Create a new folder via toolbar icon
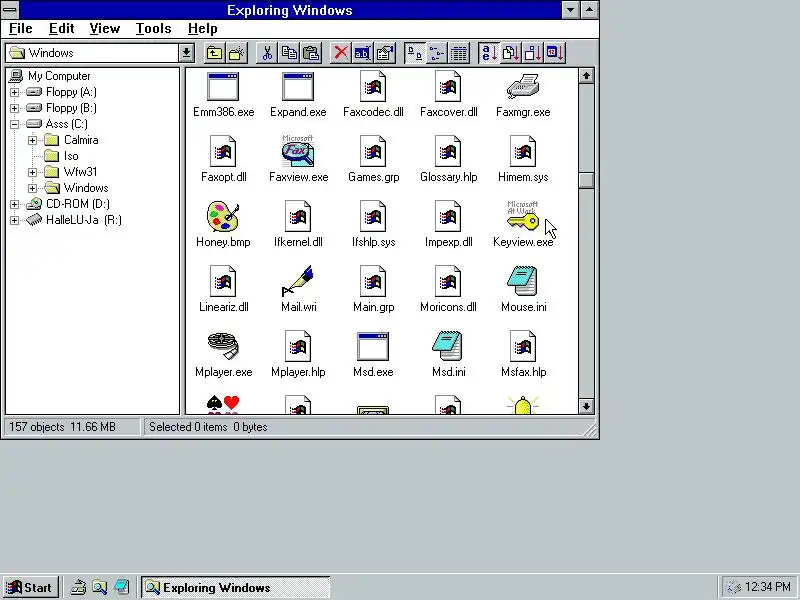Image resolution: width=800 pixels, height=600 pixels. (237, 53)
